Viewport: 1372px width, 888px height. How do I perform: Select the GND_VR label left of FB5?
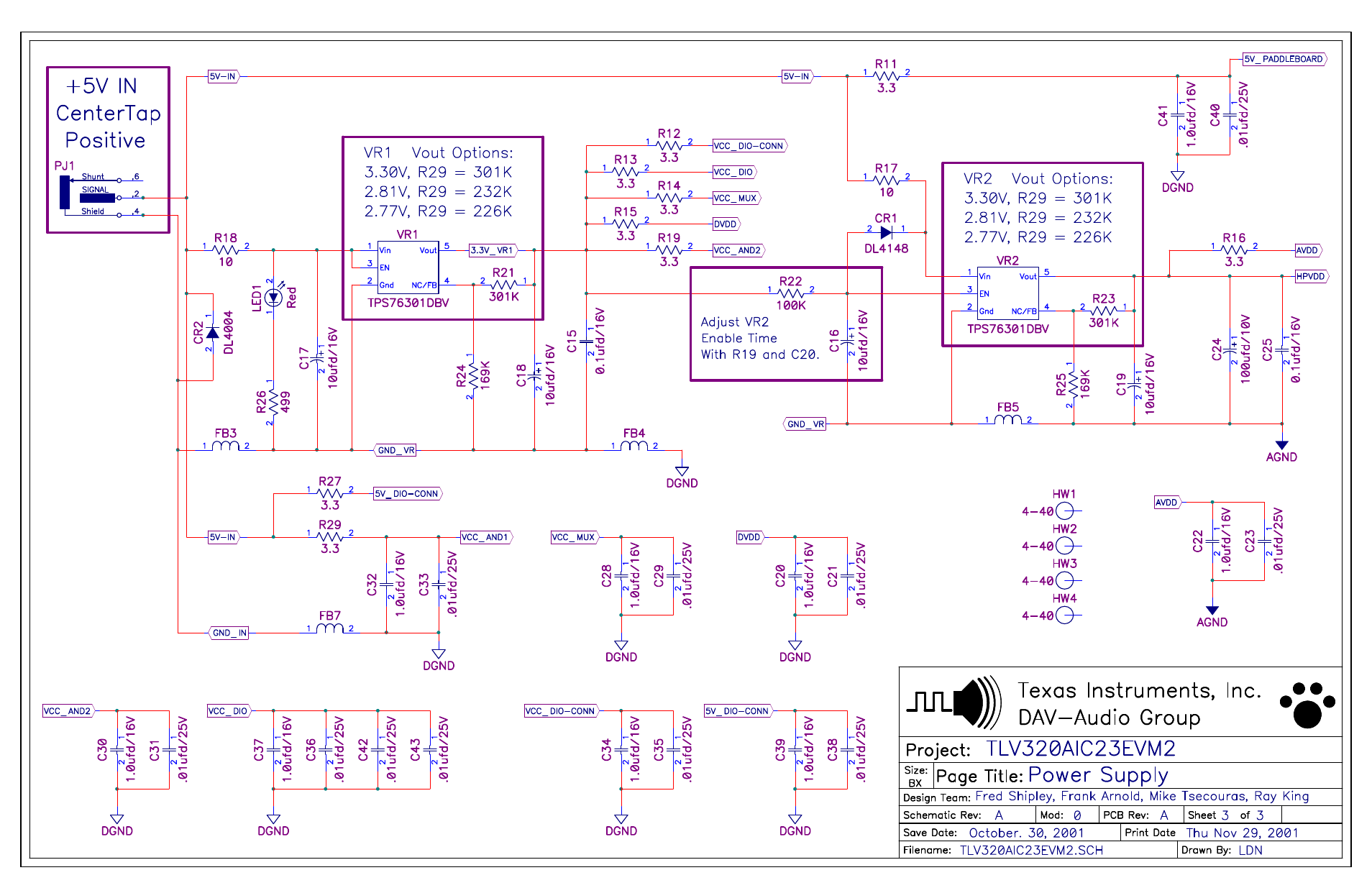805,424
